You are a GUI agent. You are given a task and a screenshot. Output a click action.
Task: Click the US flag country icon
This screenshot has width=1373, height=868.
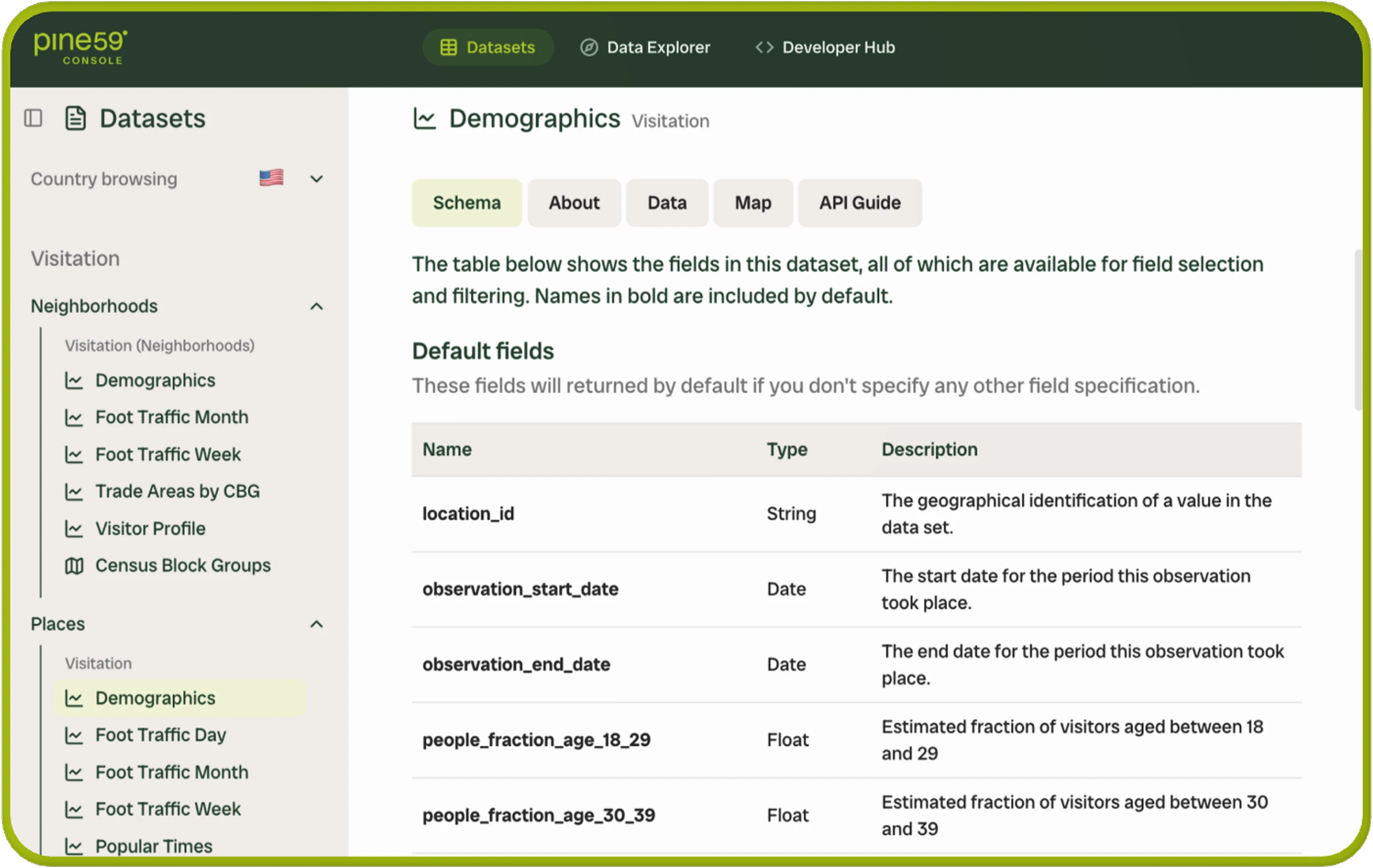[x=272, y=178]
